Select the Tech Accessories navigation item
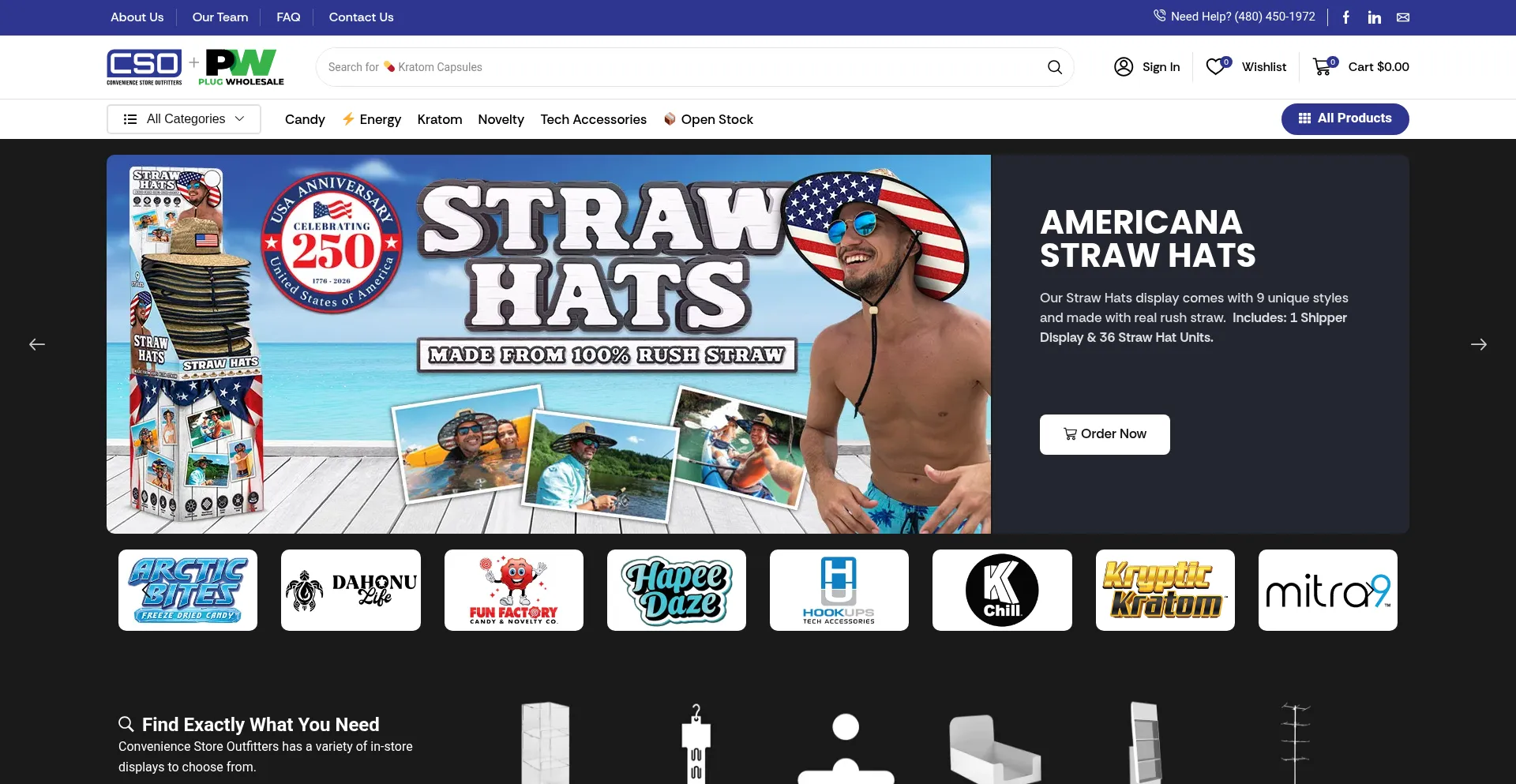This screenshot has height=784, width=1516. (x=593, y=119)
